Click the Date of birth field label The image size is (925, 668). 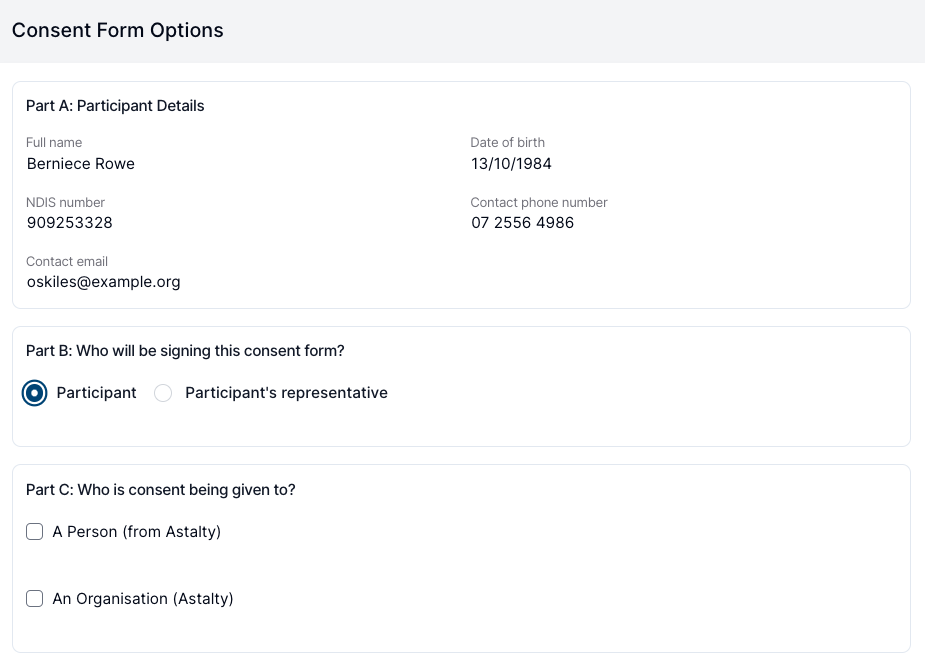pyautogui.click(x=508, y=143)
